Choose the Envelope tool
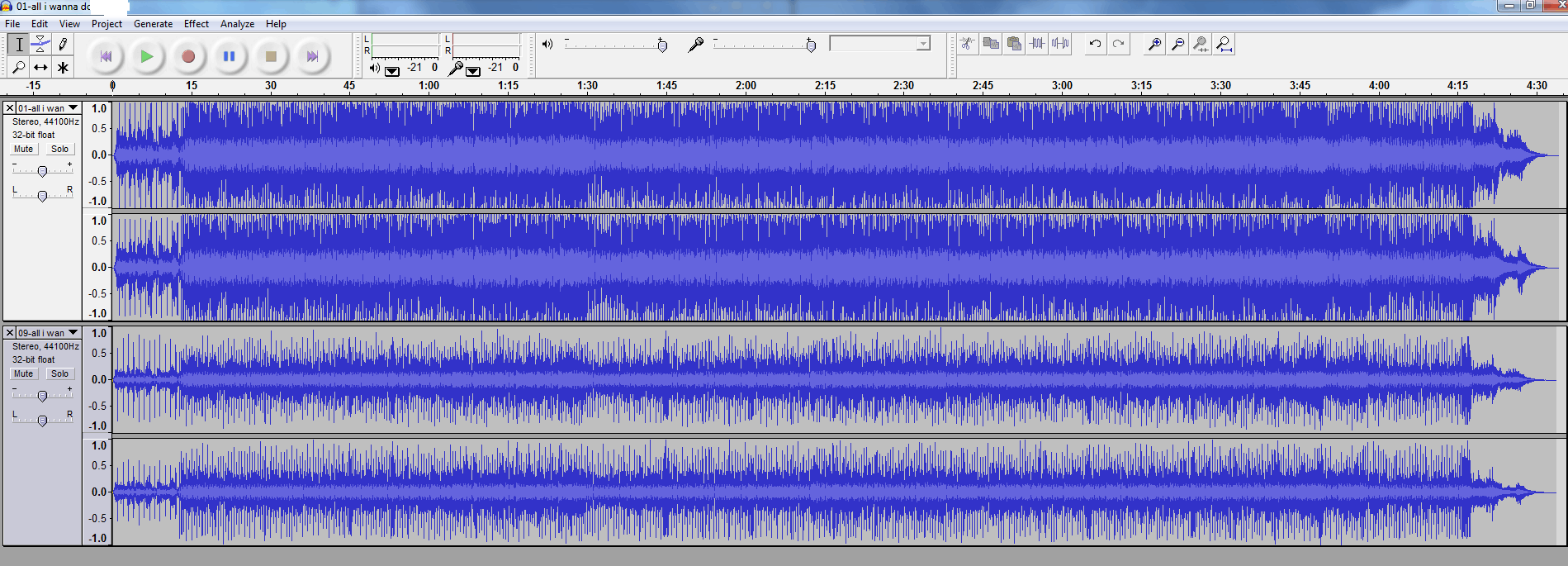This screenshot has height=566, width=1568. pyautogui.click(x=40, y=45)
